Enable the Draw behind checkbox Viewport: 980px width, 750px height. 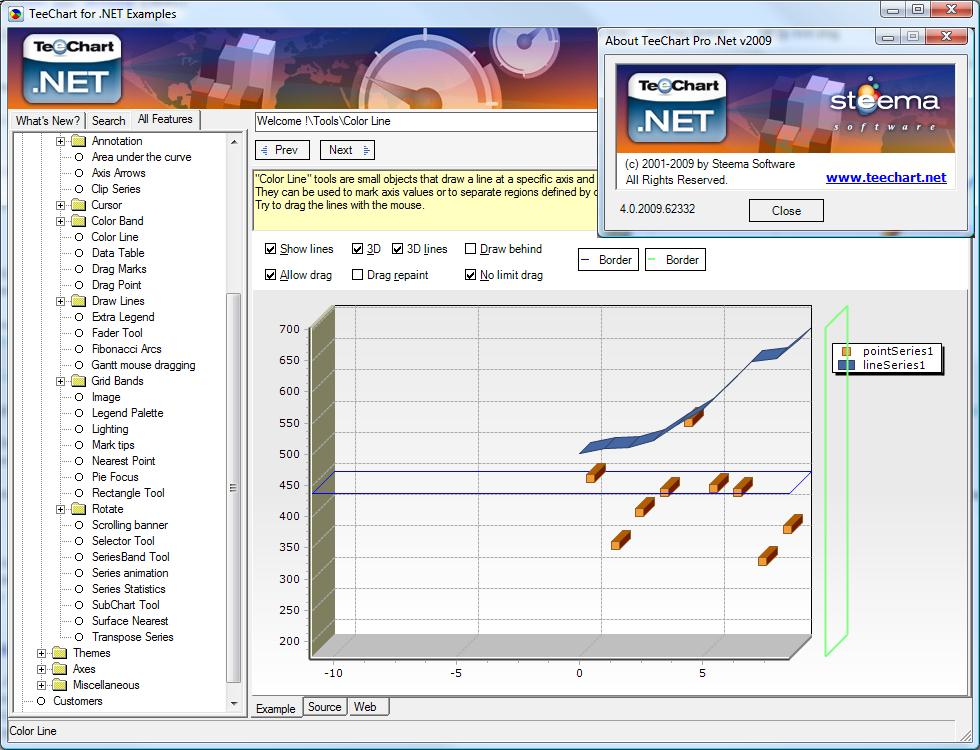pos(471,249)
